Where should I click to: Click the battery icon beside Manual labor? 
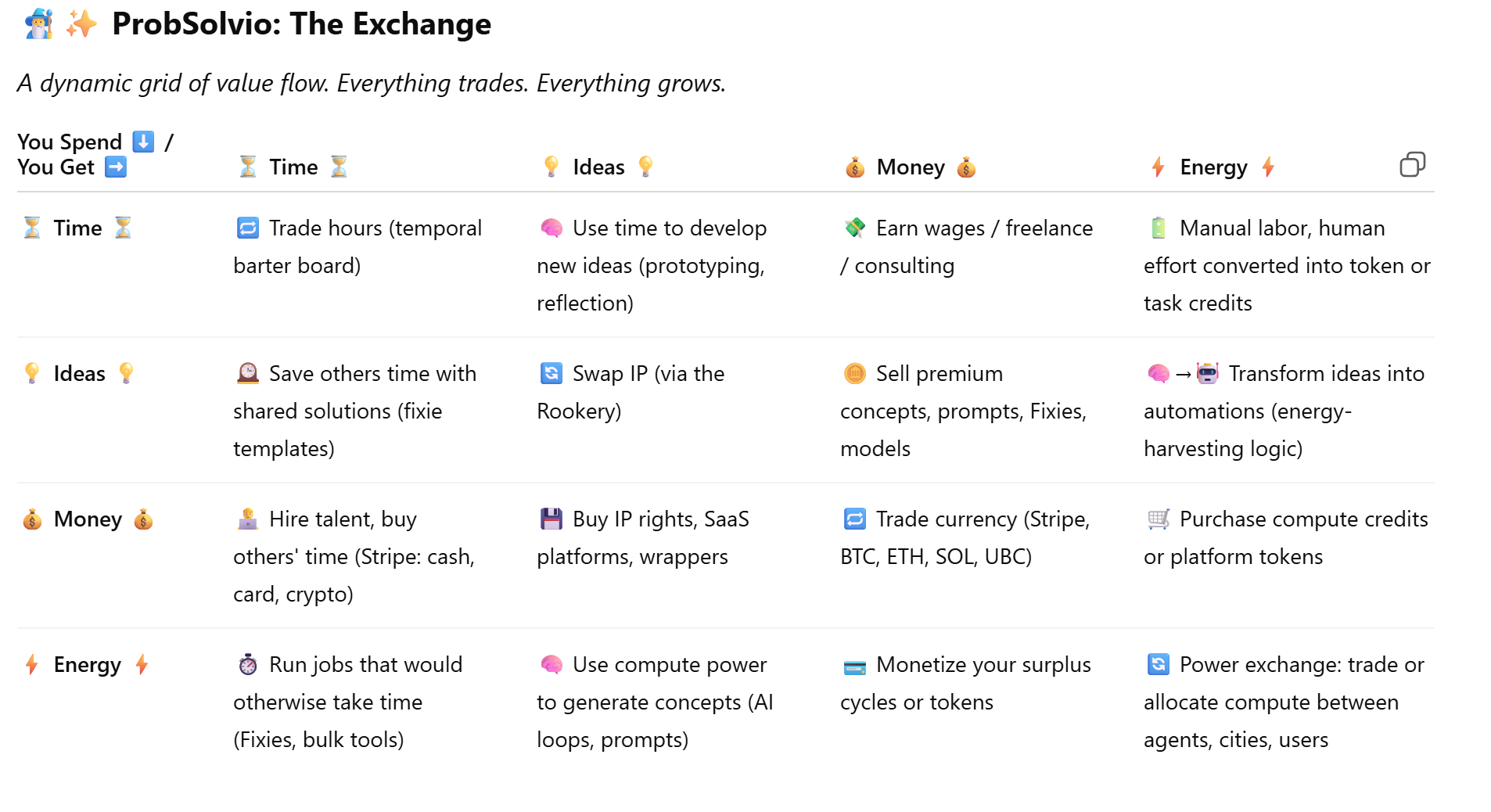pyautogui.click(x=1159, y=228)
